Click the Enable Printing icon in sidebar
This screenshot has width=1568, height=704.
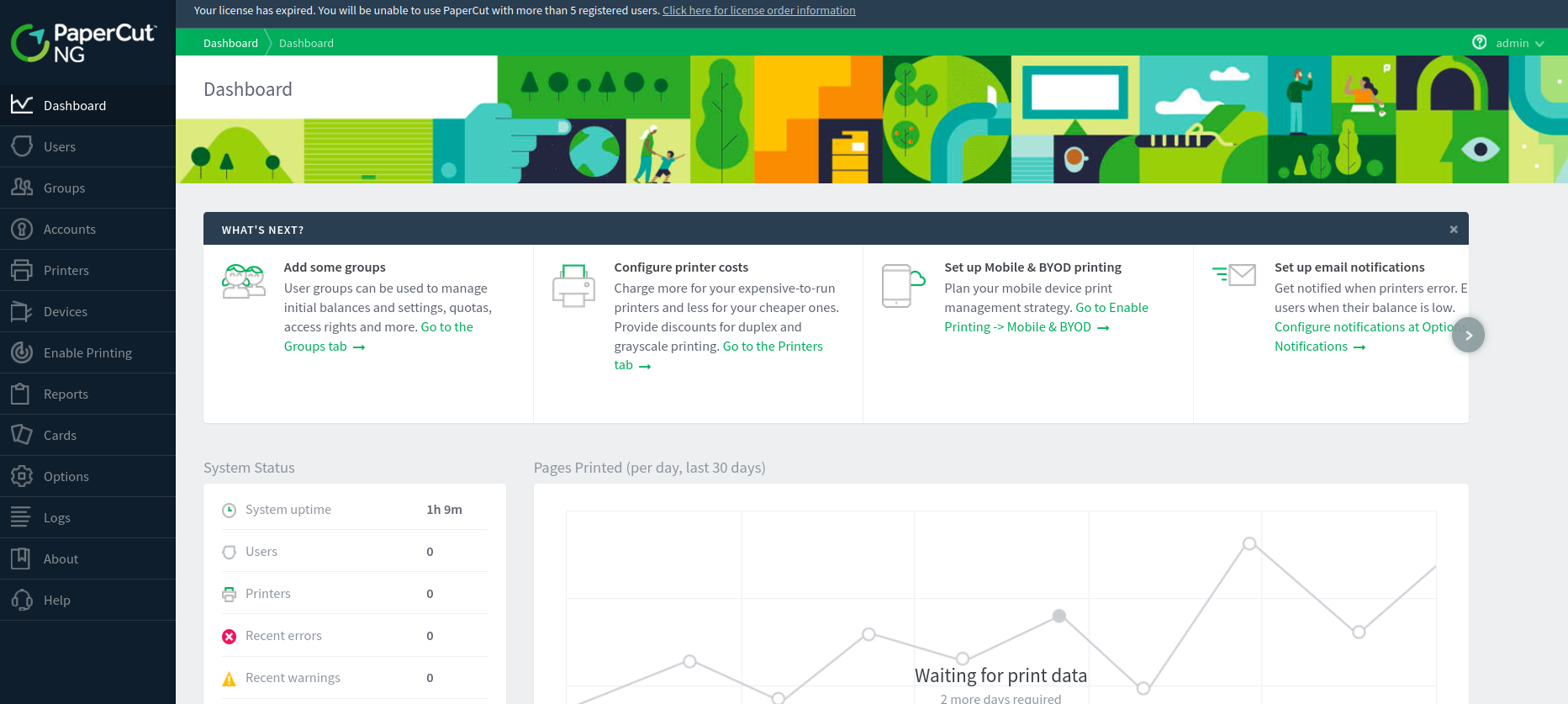(x=22, y=352)
